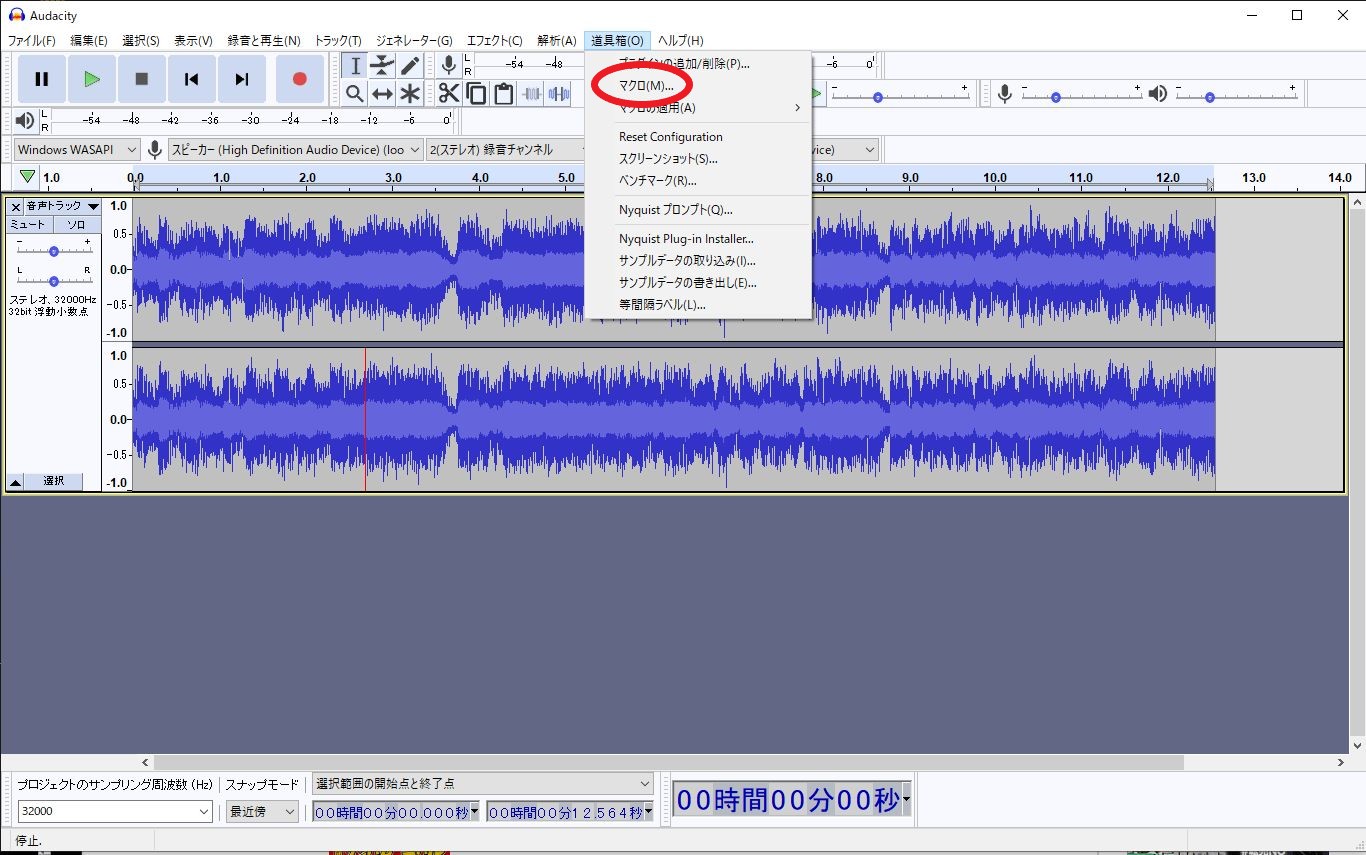Adjust the track L/R pan slider
The image size is (1366, 855).
[54, 281]
